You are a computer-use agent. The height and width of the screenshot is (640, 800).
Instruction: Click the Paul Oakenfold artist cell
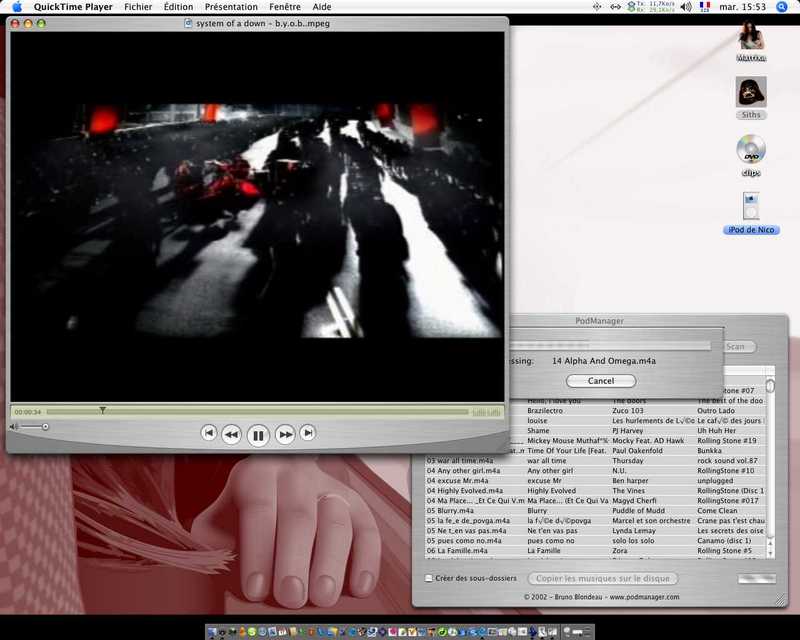tap(637, 451)
